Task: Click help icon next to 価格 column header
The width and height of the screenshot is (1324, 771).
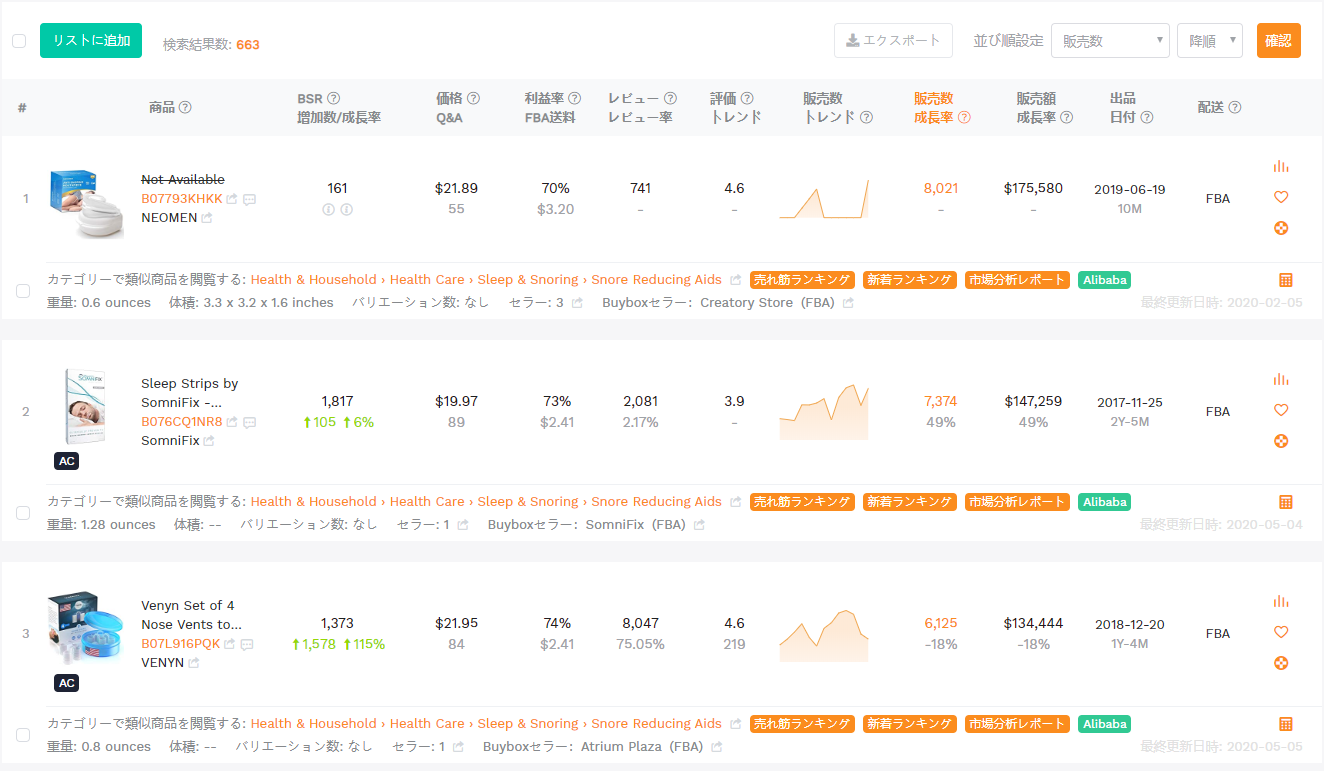Action: point(474,98)
